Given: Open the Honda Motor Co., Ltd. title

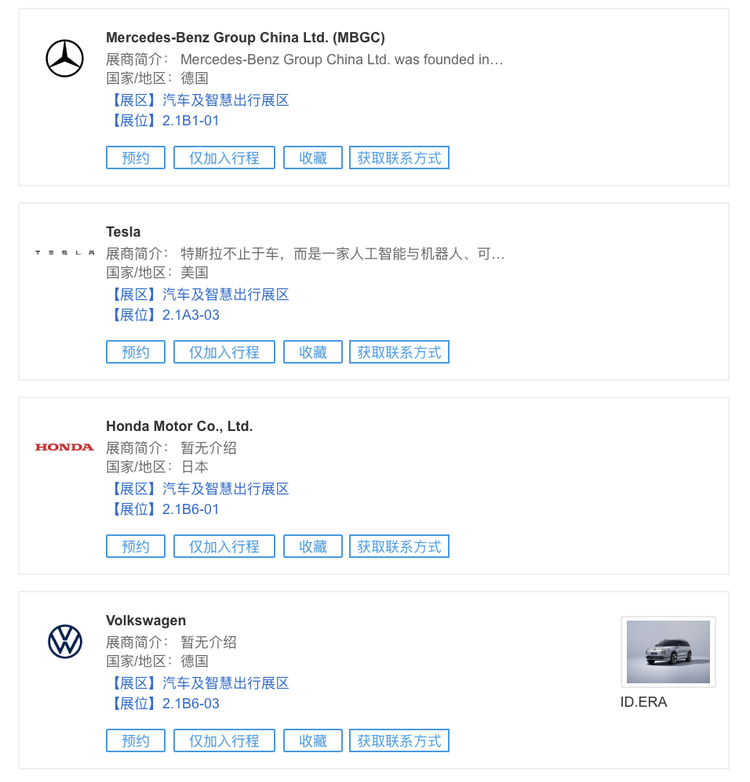Looking at the screenshot, I should 180,426.
